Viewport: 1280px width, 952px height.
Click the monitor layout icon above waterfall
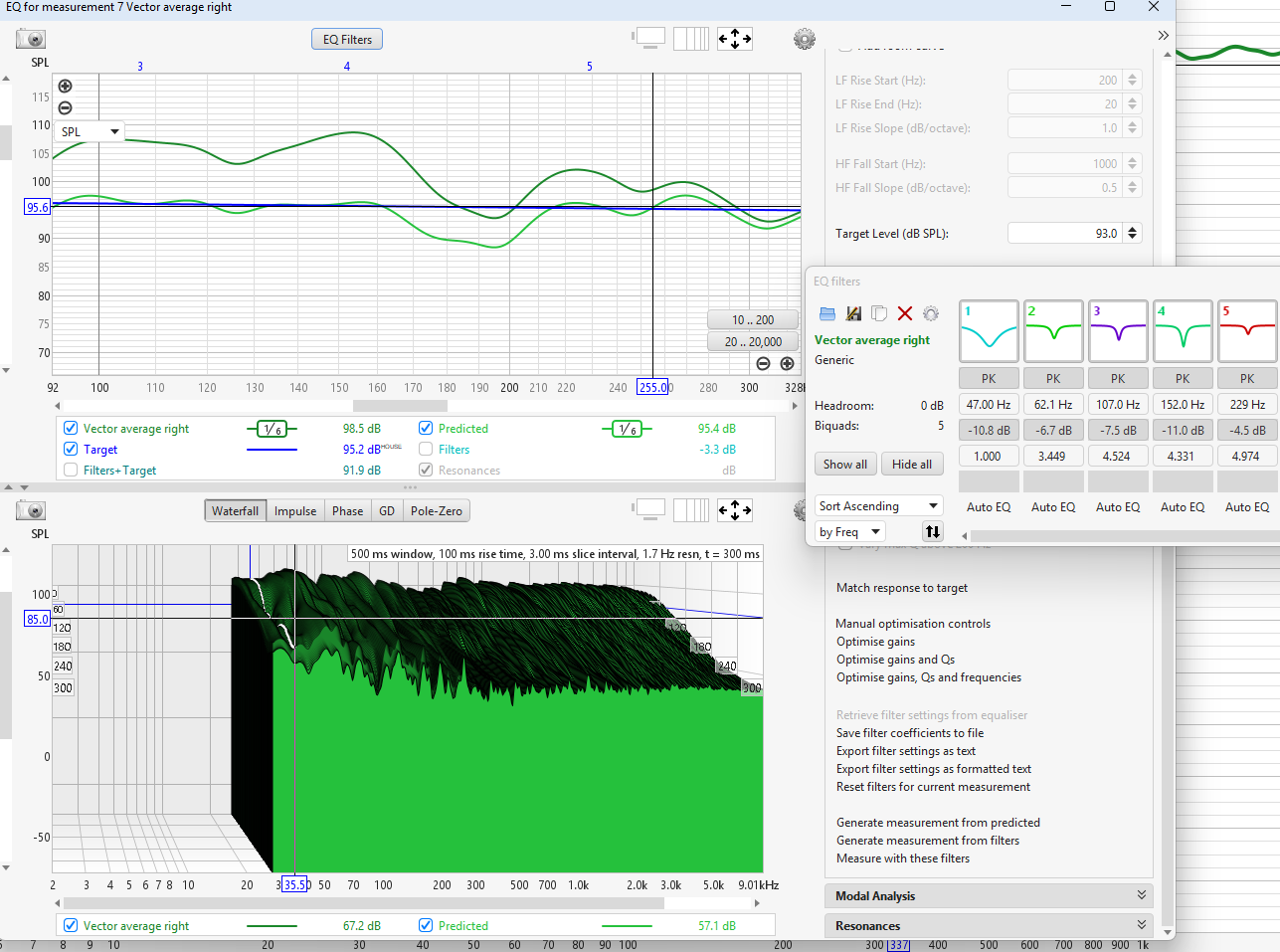(648, 510)
